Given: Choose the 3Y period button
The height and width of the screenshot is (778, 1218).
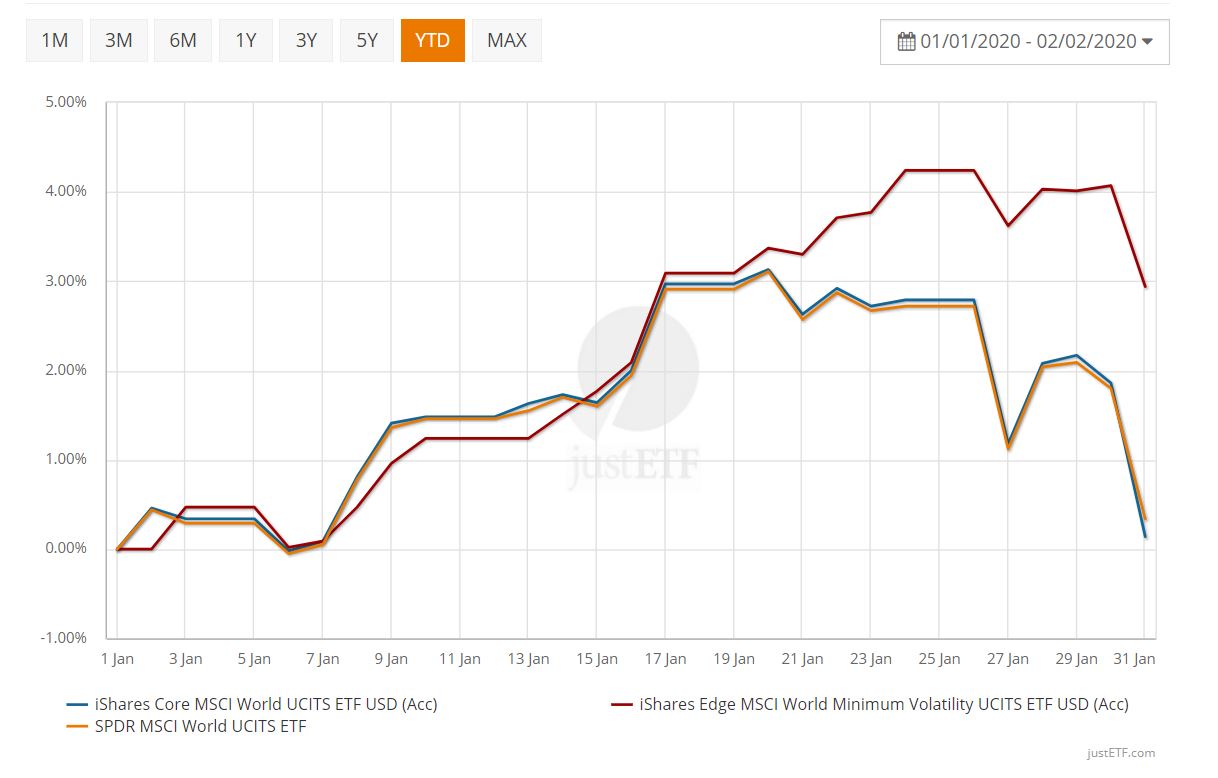Looking at the screenshot, I should pos(306,41).
